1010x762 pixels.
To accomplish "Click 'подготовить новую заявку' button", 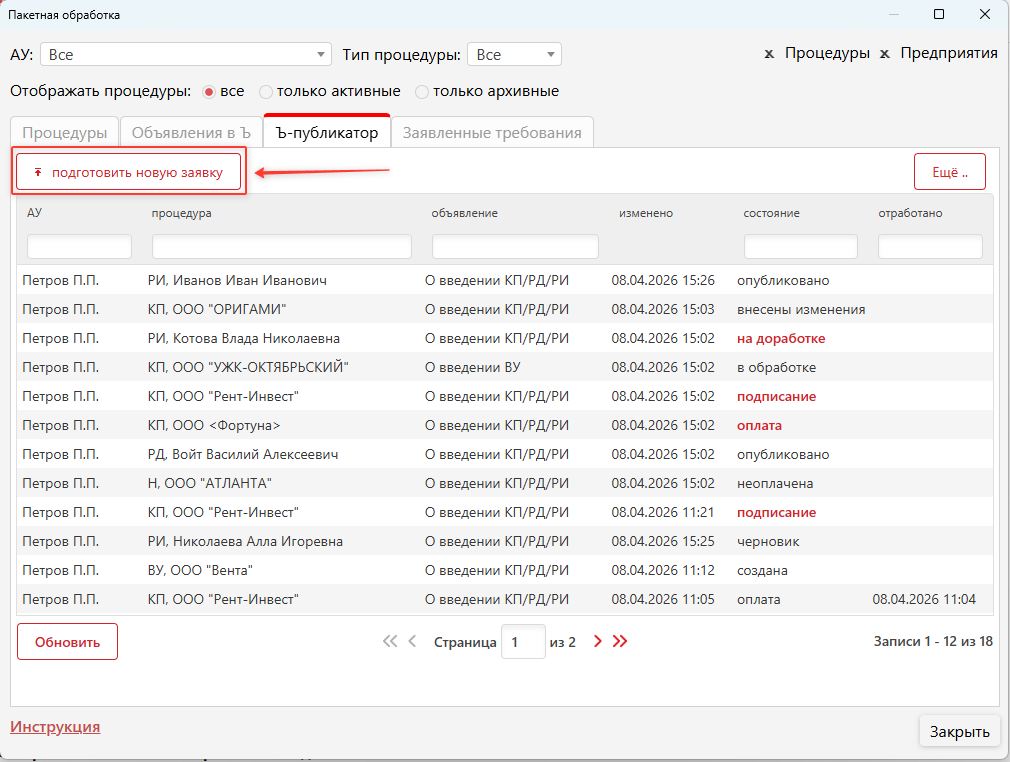I will [x=129, y=172].
